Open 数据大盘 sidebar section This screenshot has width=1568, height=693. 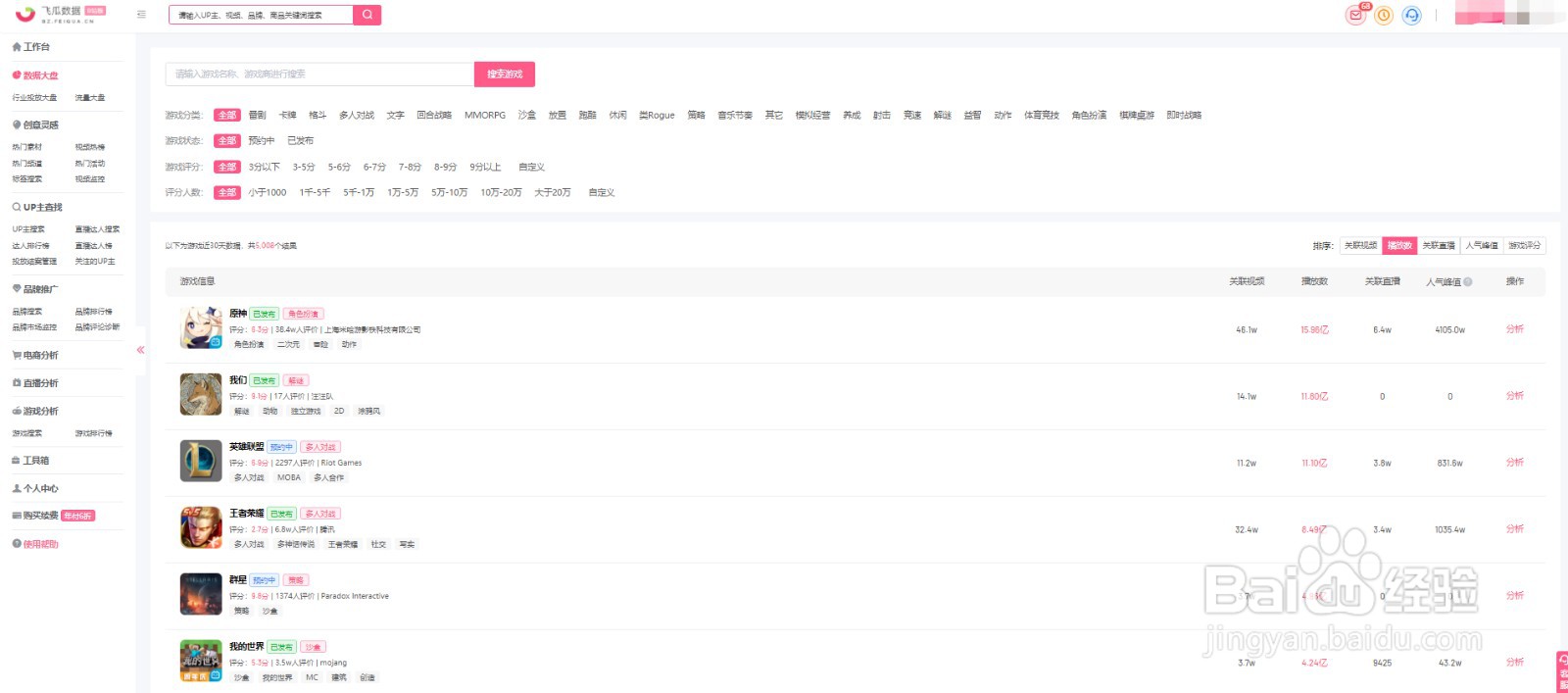click(x=35, y=75)
